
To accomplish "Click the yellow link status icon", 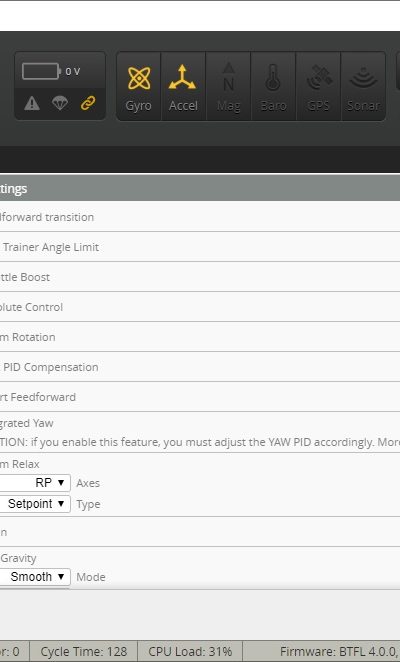I will pyautogui.click(x=88, y=103).
